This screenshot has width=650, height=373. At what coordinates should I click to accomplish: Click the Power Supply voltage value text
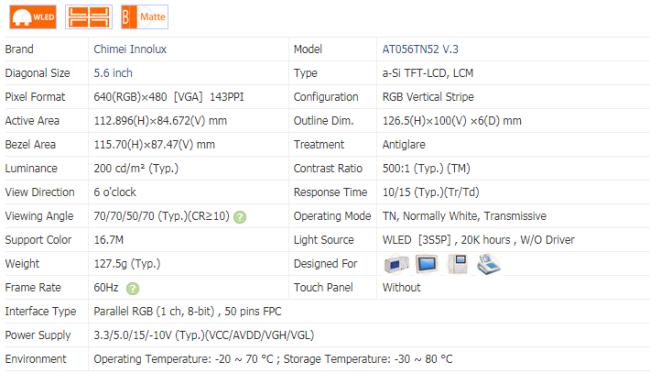click(204, 335)
